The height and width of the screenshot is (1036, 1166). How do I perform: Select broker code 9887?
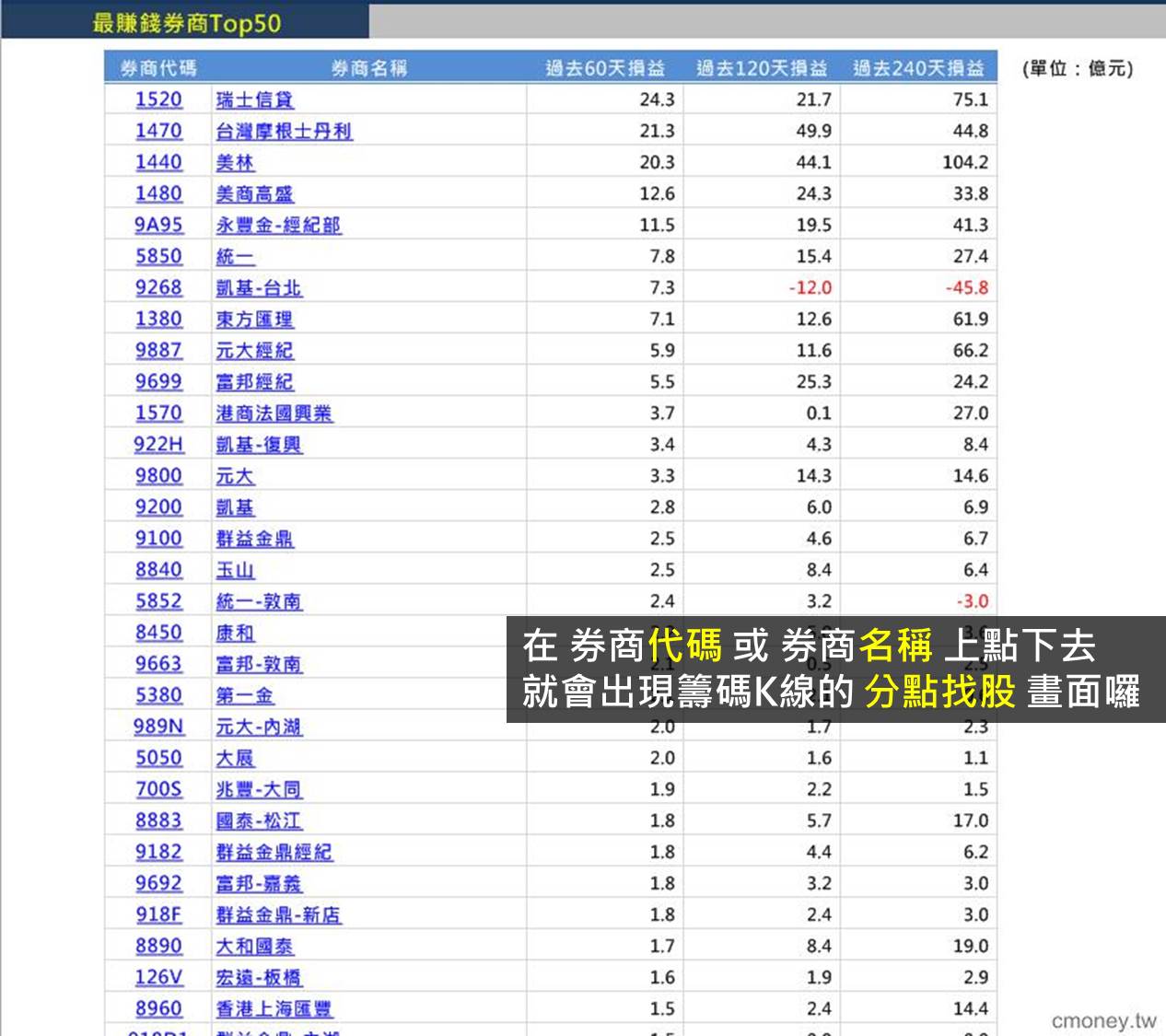158,350
